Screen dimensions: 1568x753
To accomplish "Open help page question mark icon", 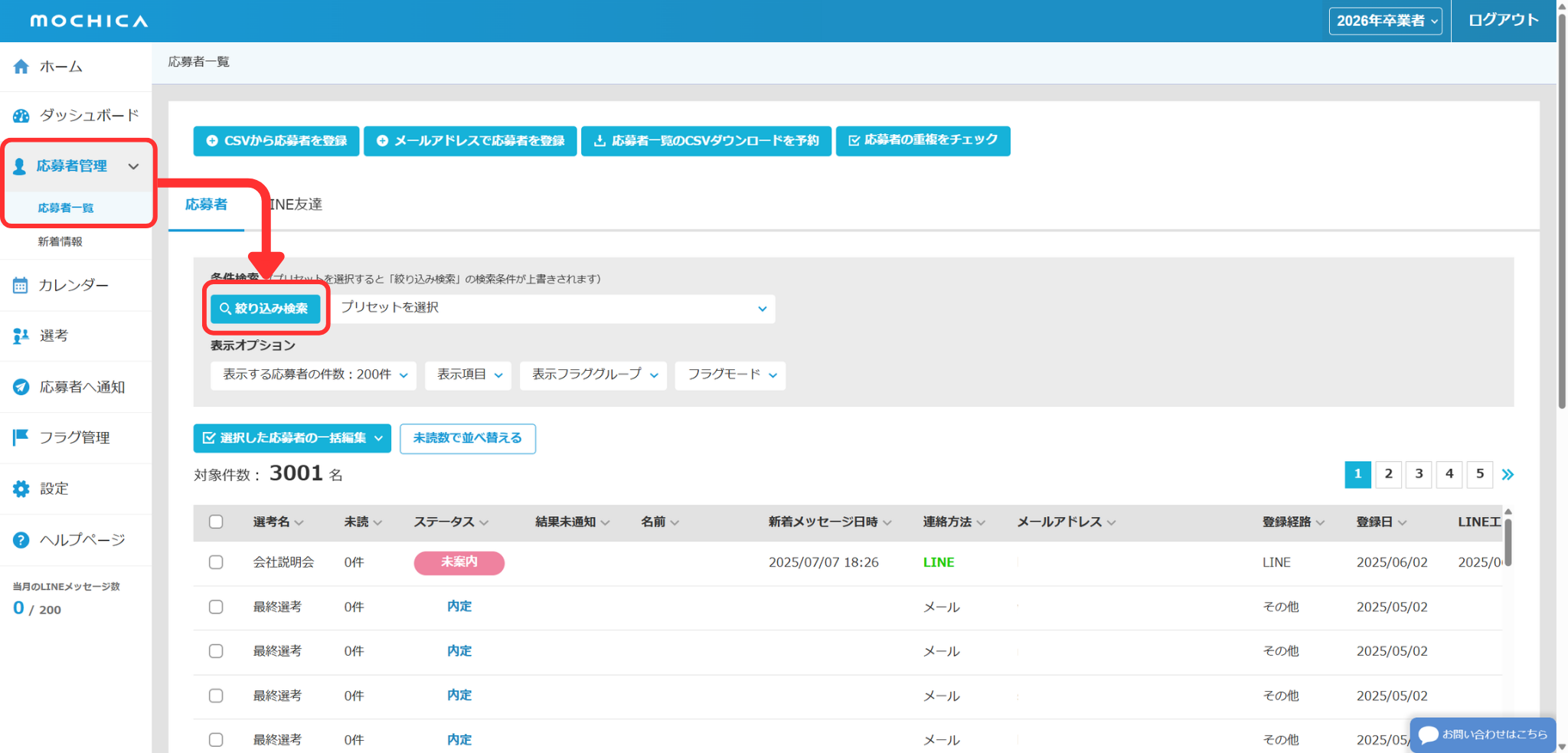I will pos(21,540).
